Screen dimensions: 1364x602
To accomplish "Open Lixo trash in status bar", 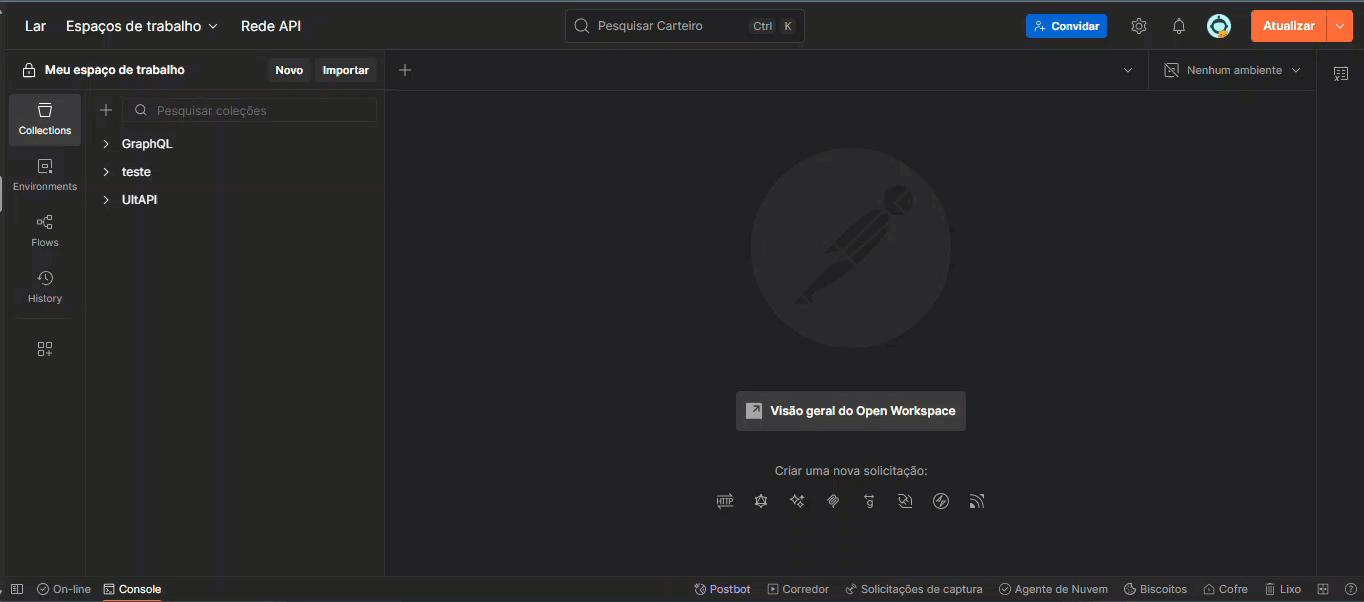I will [1283, 589].
